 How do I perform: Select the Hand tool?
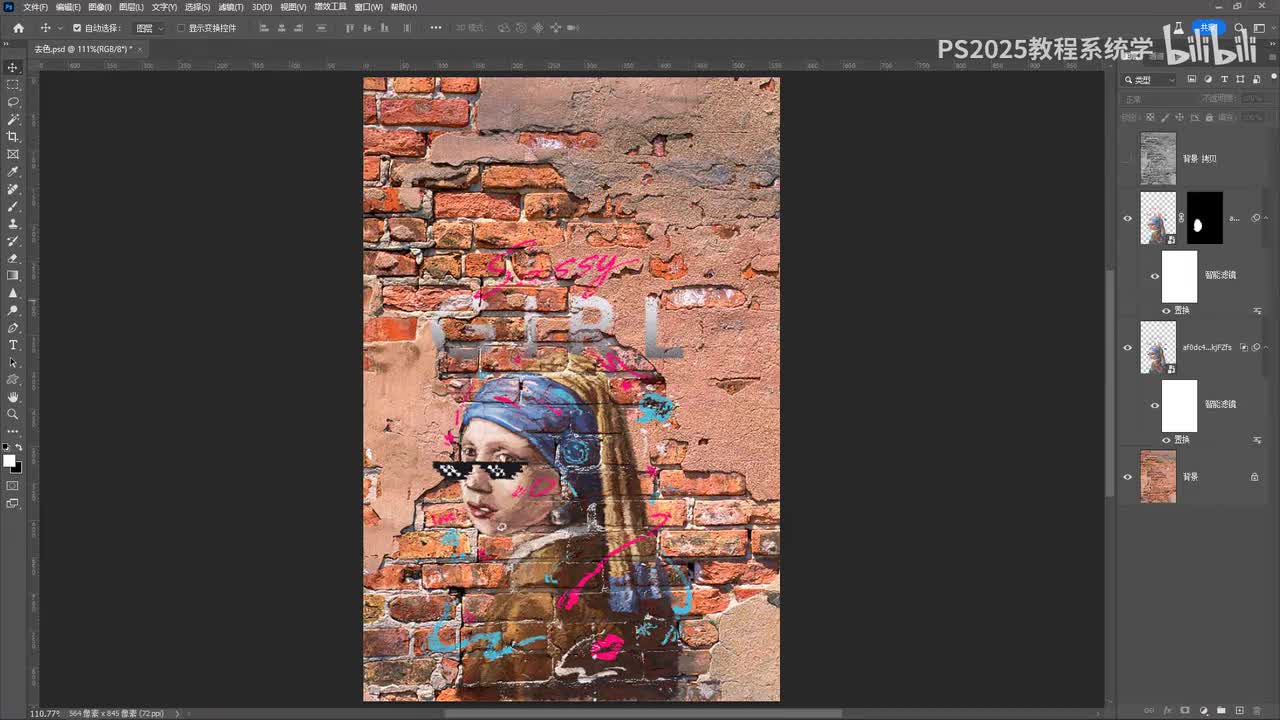13,397
